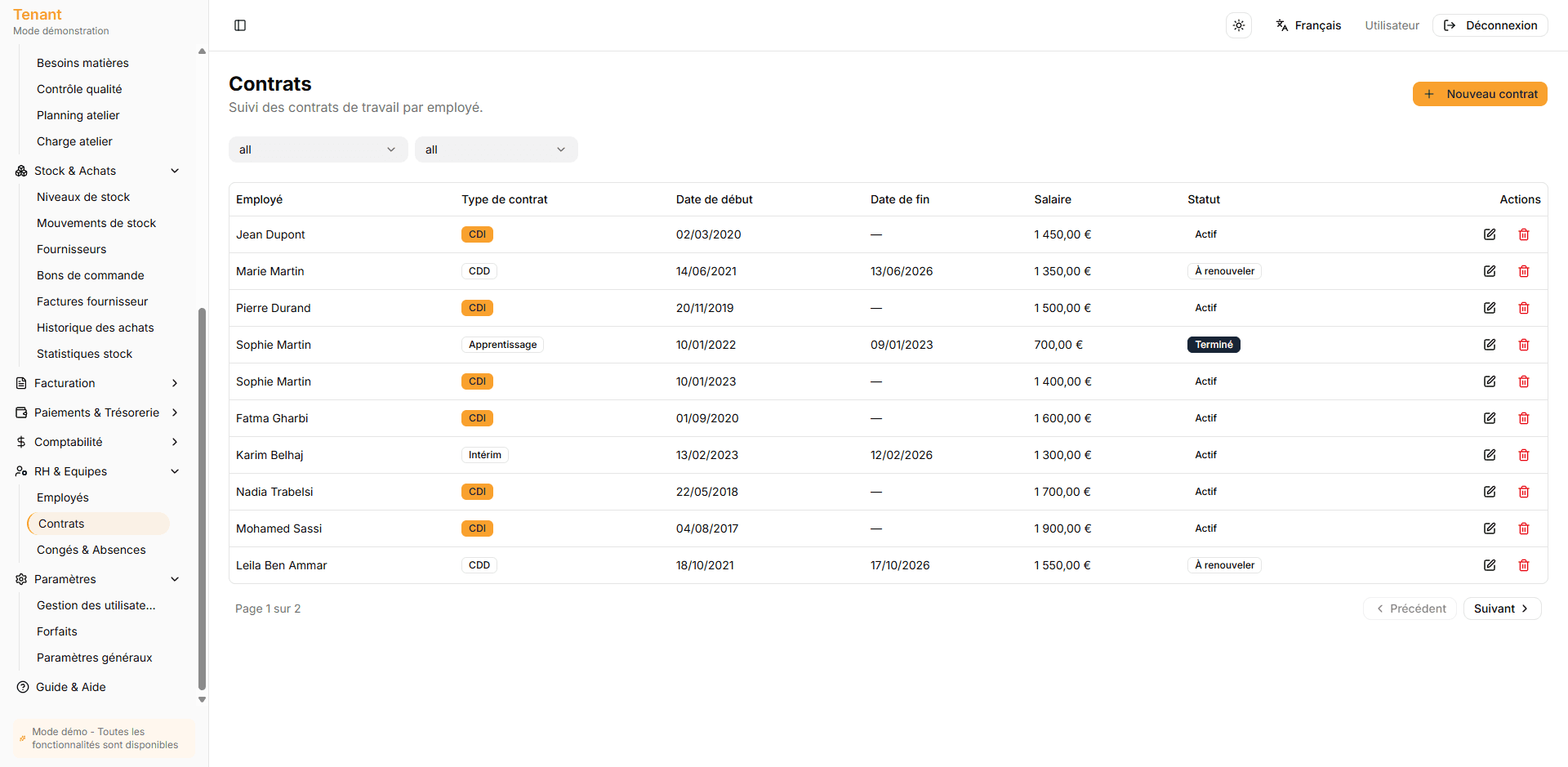Image resolution: width=1568 pixels, height=767 pixels.
Task: Expand Paiements & Trésorerie section
Action: click(x=97, y=412)
